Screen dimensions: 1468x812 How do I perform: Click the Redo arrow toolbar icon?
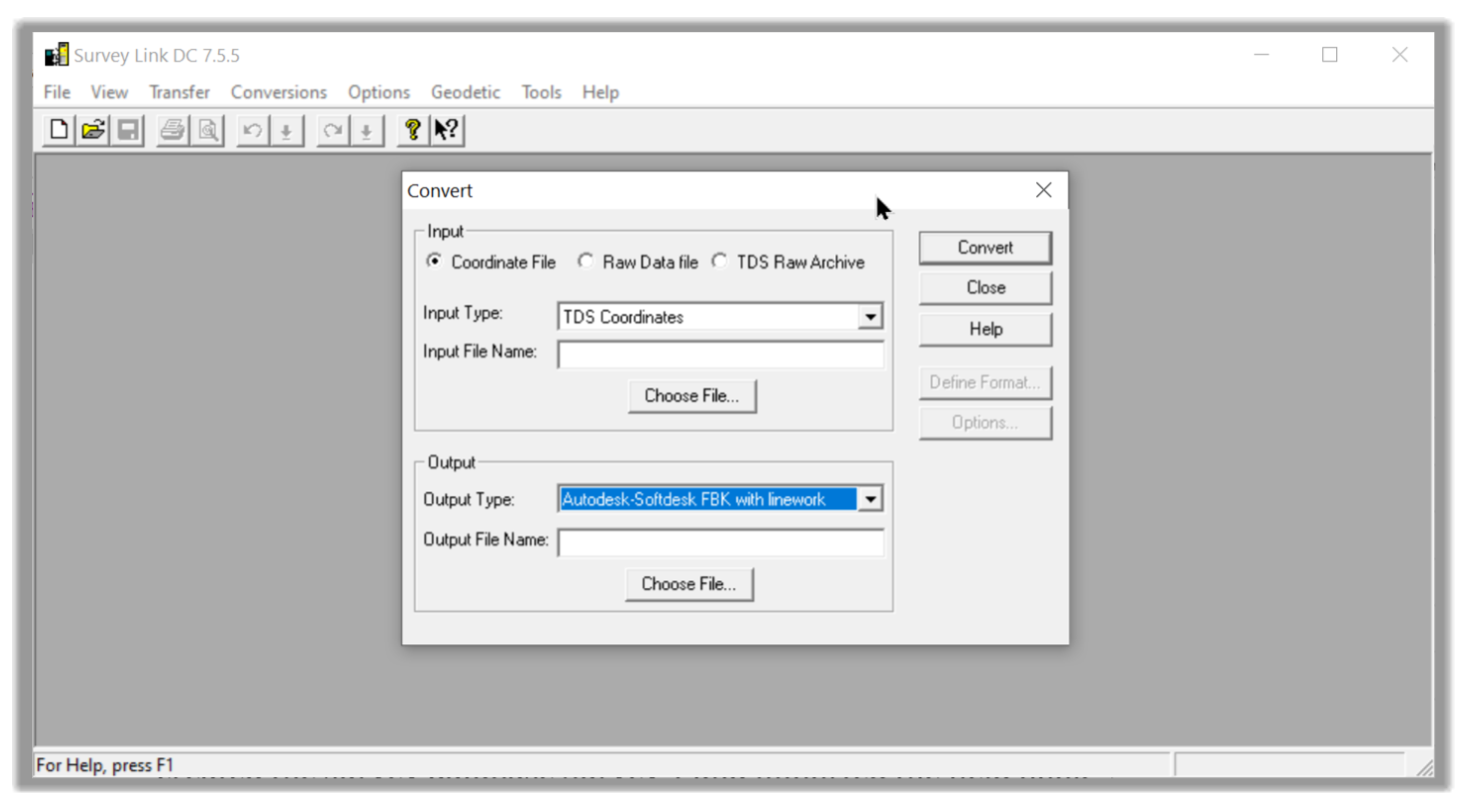pyautogui.click(x=332, y=130)
